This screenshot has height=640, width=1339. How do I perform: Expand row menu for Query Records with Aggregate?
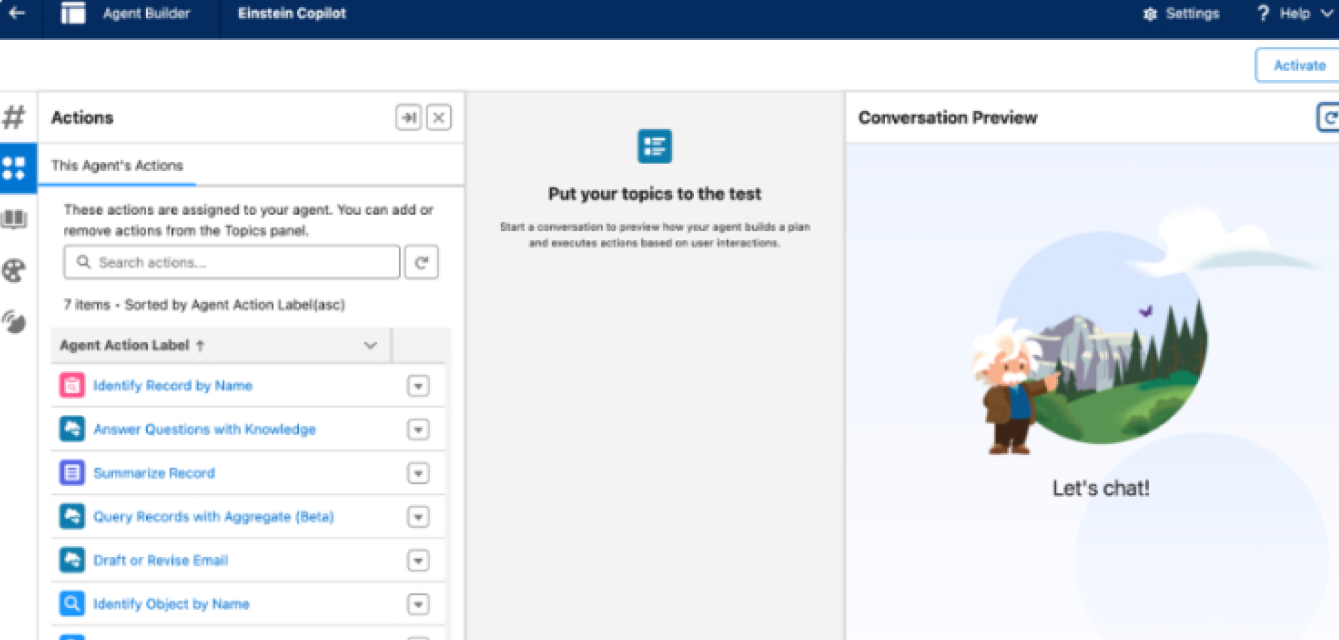pyautogui.click(x=418, y=517)
